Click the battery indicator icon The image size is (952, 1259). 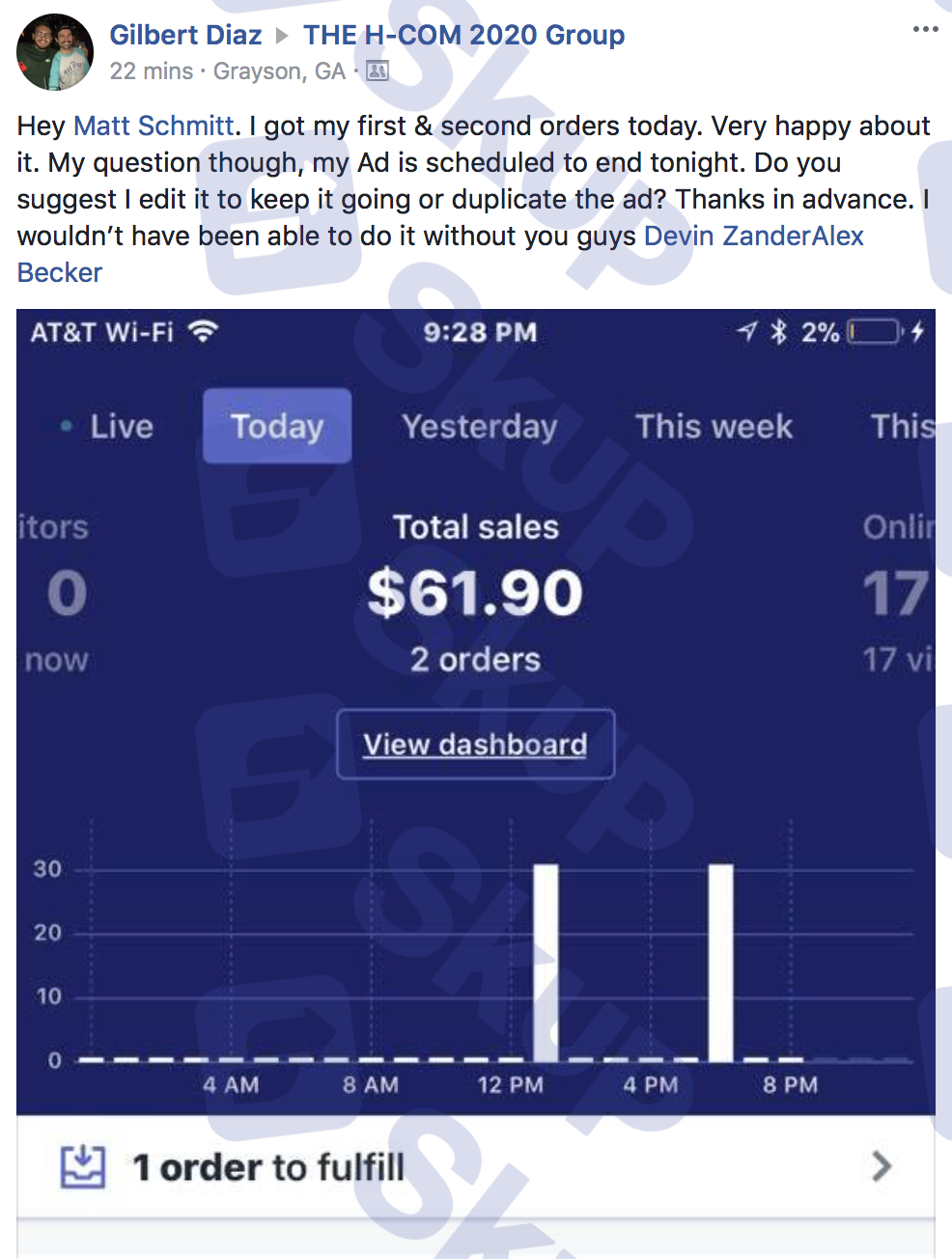(x=875, y=332)
